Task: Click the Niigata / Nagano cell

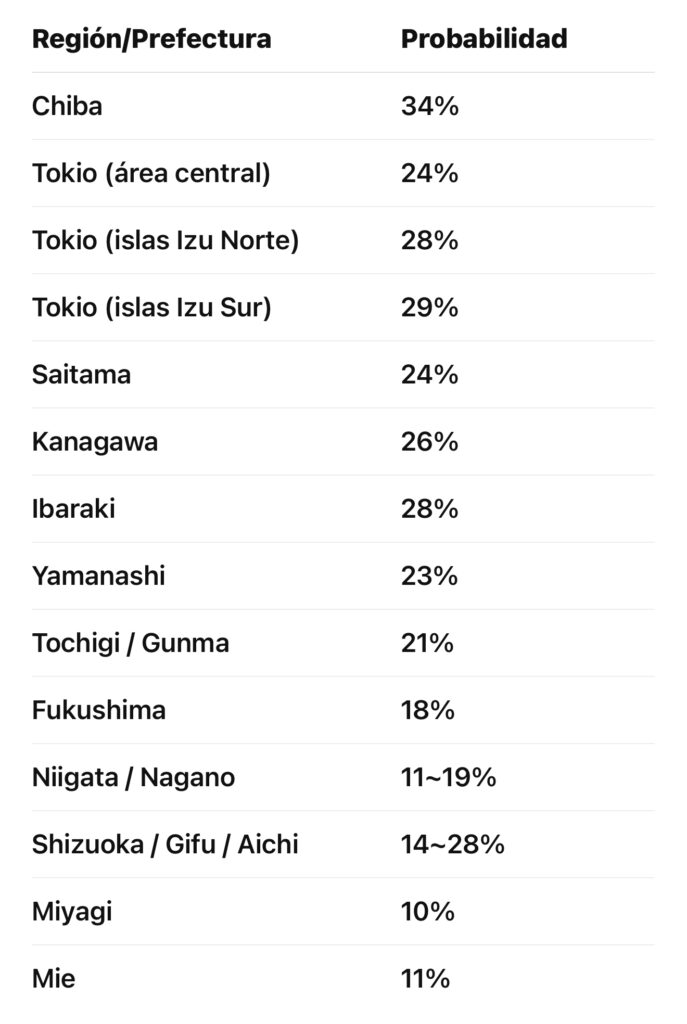Action: (134, 776)
